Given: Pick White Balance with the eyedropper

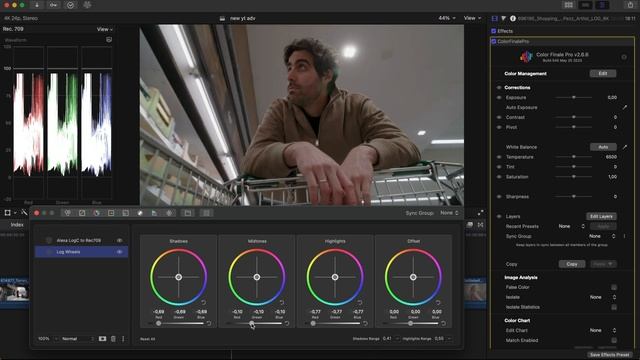Looking at the screenshot, I should (624, 147).
